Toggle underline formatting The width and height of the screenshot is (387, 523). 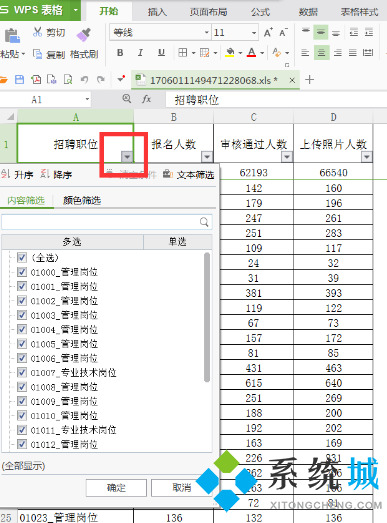161,52
